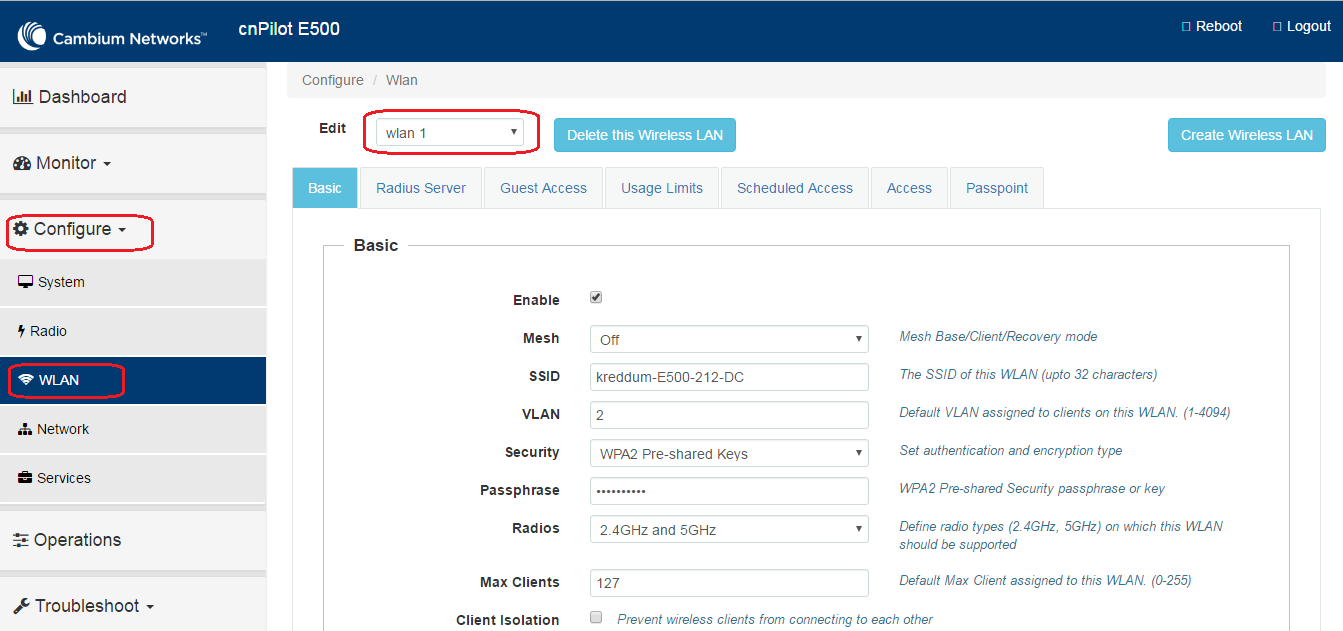The width and height of the screenshot is (1343, 631).
Task: Click the 'Mesh Base/Client/Recovery mode' help text
Action: [998, 337]
